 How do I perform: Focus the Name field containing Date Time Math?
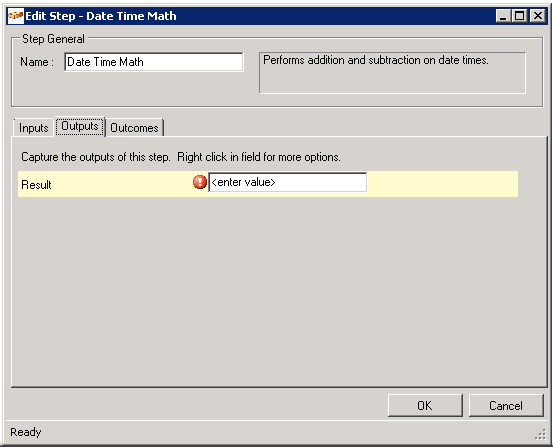pyautogui.click(x=154, y=62)
